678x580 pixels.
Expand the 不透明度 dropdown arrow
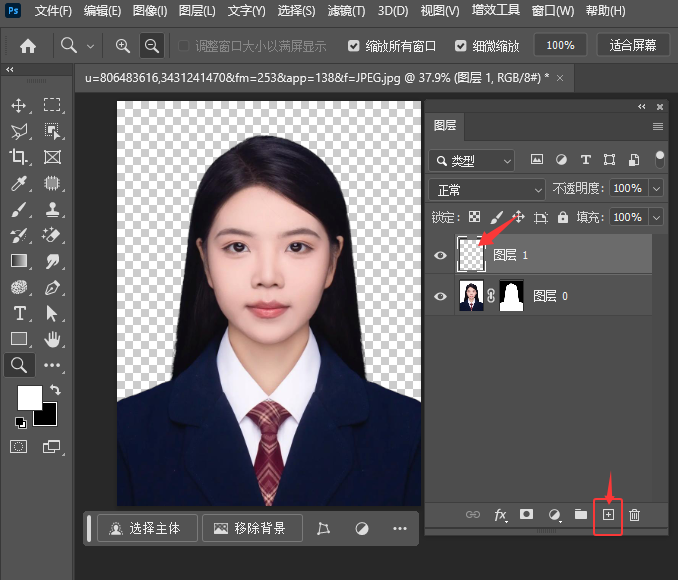(656, 189)
